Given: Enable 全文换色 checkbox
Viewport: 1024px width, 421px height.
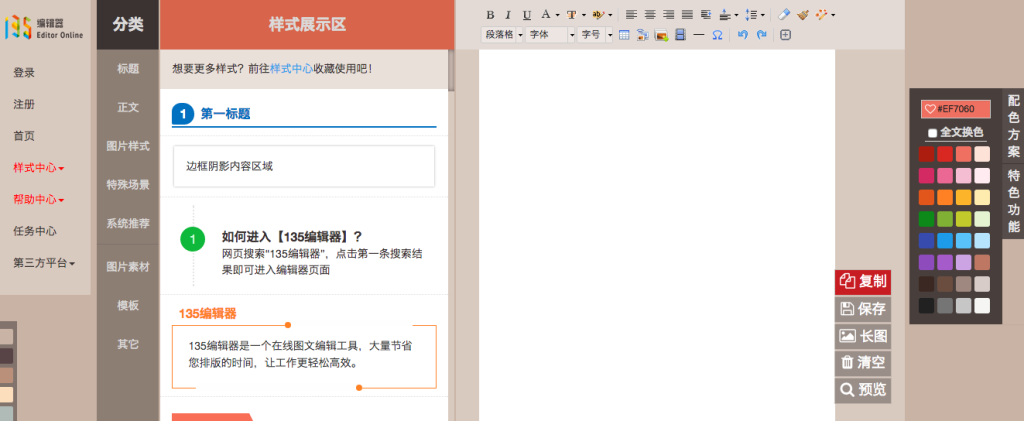Looking at the screenshot, I should [x=932, y=133].
